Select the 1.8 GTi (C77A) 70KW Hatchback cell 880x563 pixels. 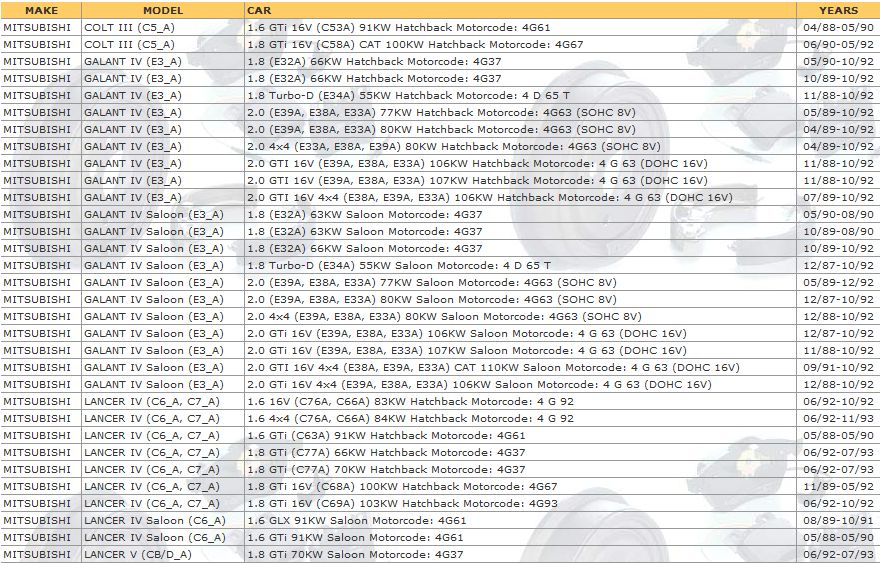(x=520, y=469)
